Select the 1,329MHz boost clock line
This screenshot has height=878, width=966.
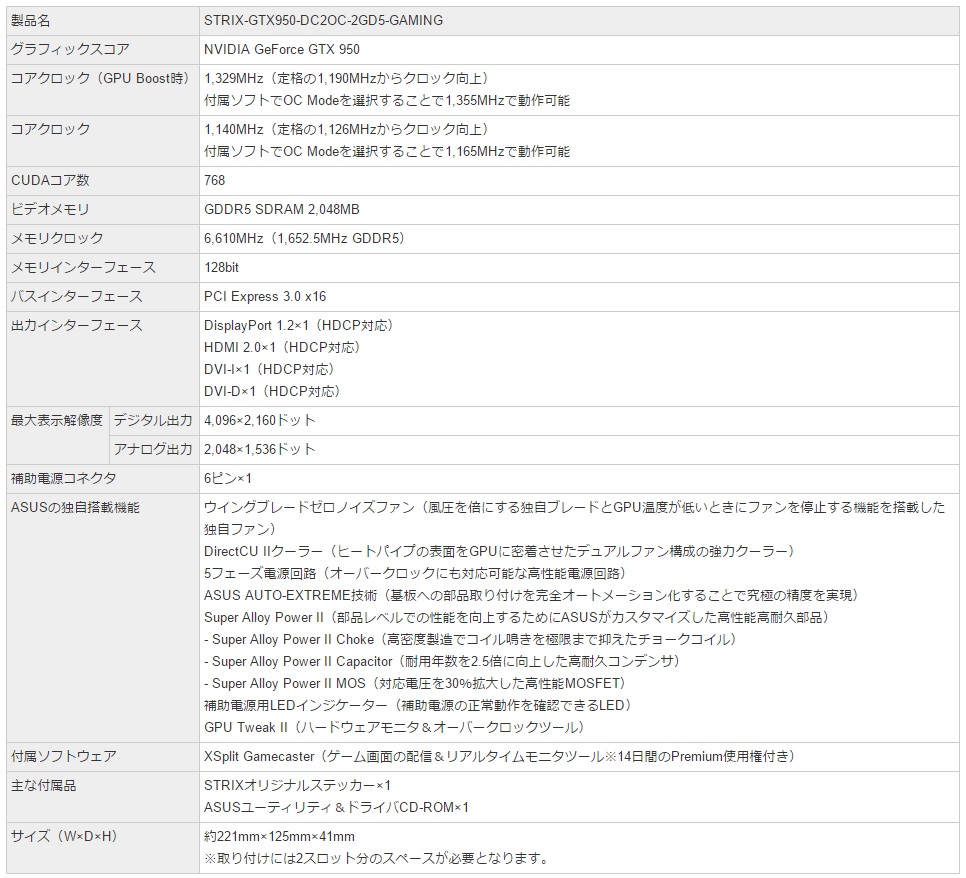(347, 78)
